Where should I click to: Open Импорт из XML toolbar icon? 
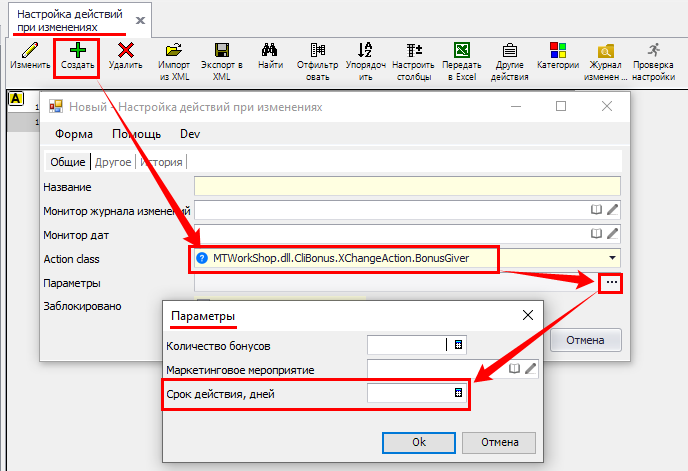(x=174, y=49)
